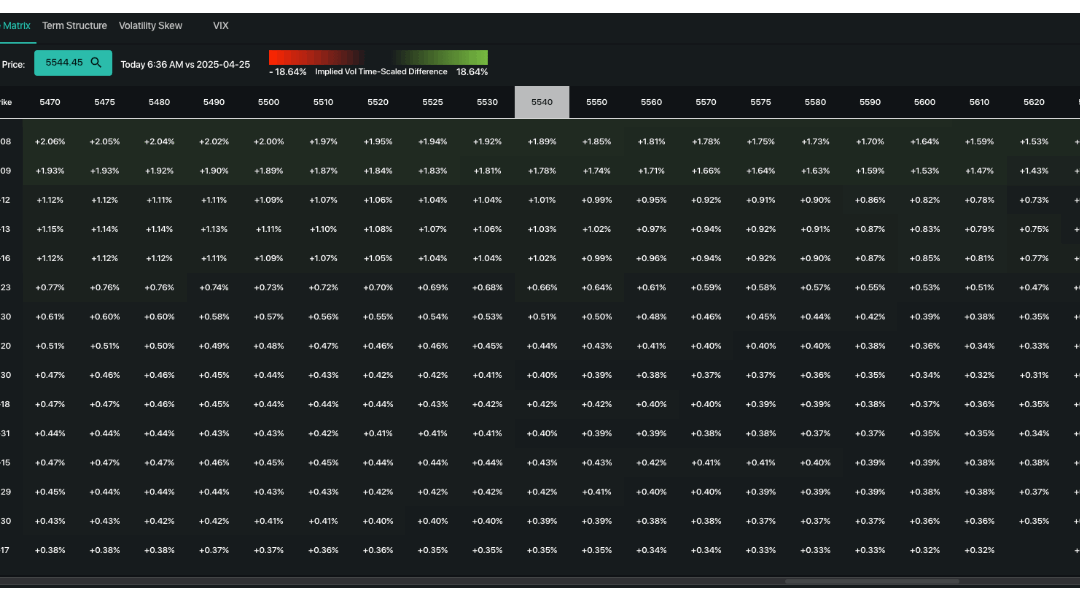The height and width of the screenshot is (597, 1080).
Task: Click the 5620 strike column header
Action: [1033, 102]
